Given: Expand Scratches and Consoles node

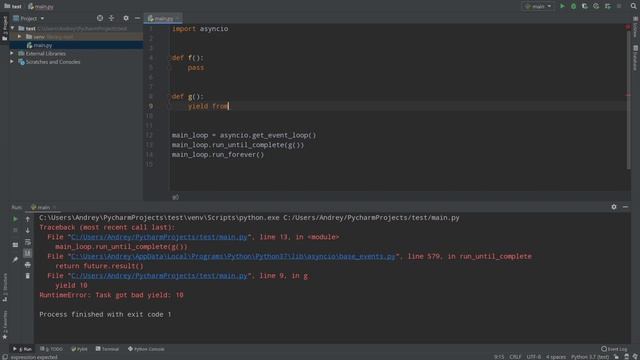Looking at the screenshot, I should coord(12,62).
